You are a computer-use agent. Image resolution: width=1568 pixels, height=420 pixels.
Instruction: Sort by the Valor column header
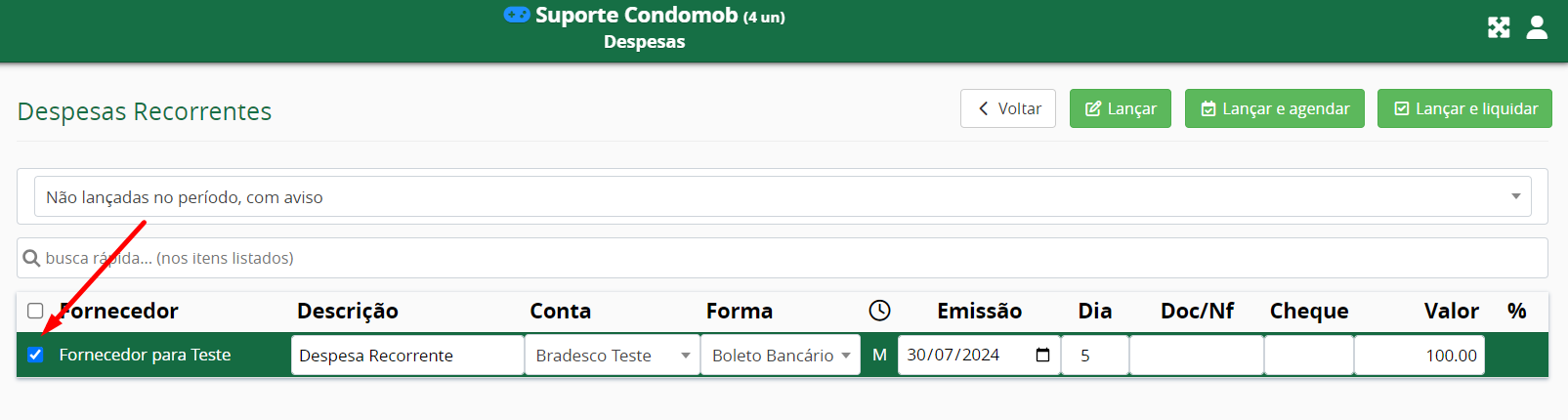click(x=1451, y=311)
